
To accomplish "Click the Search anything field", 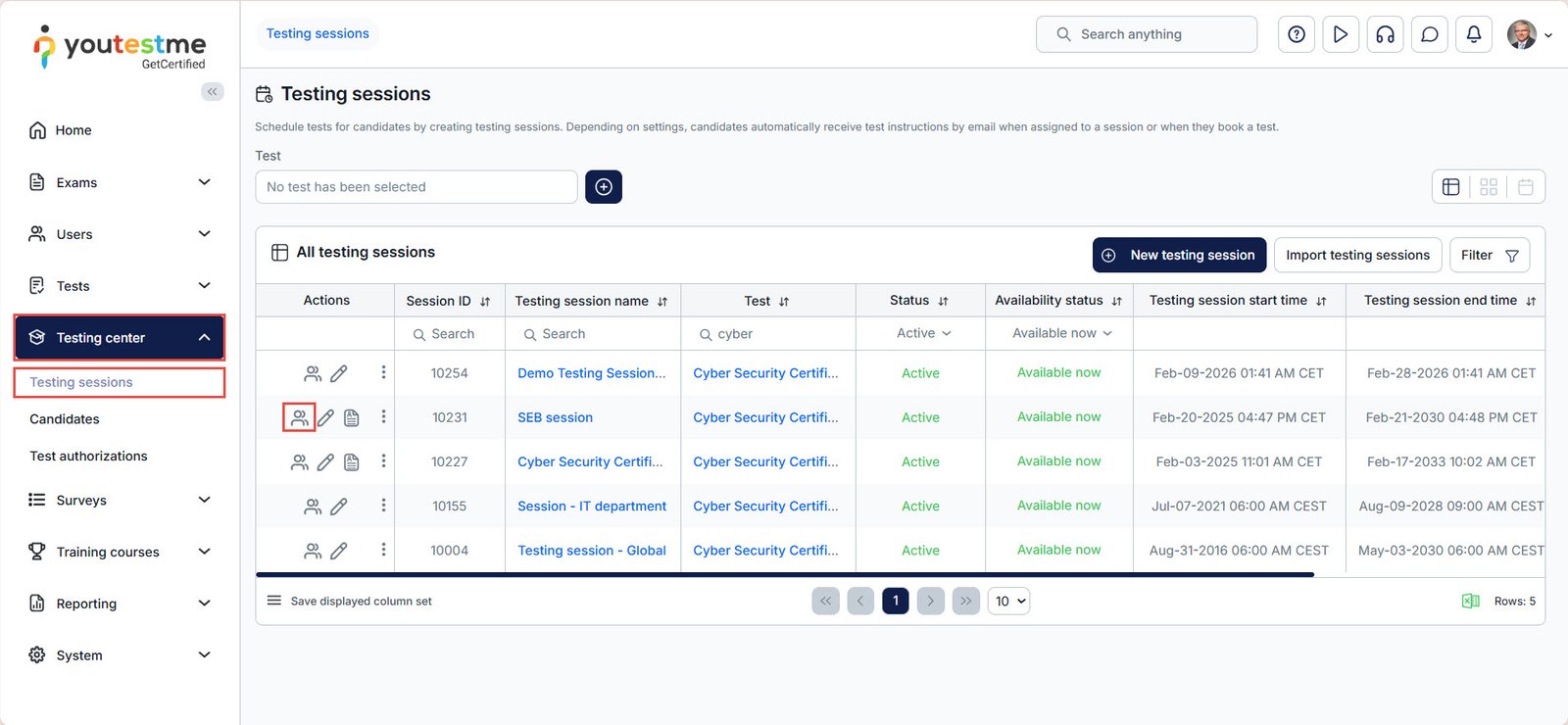I will [1147, 34].
